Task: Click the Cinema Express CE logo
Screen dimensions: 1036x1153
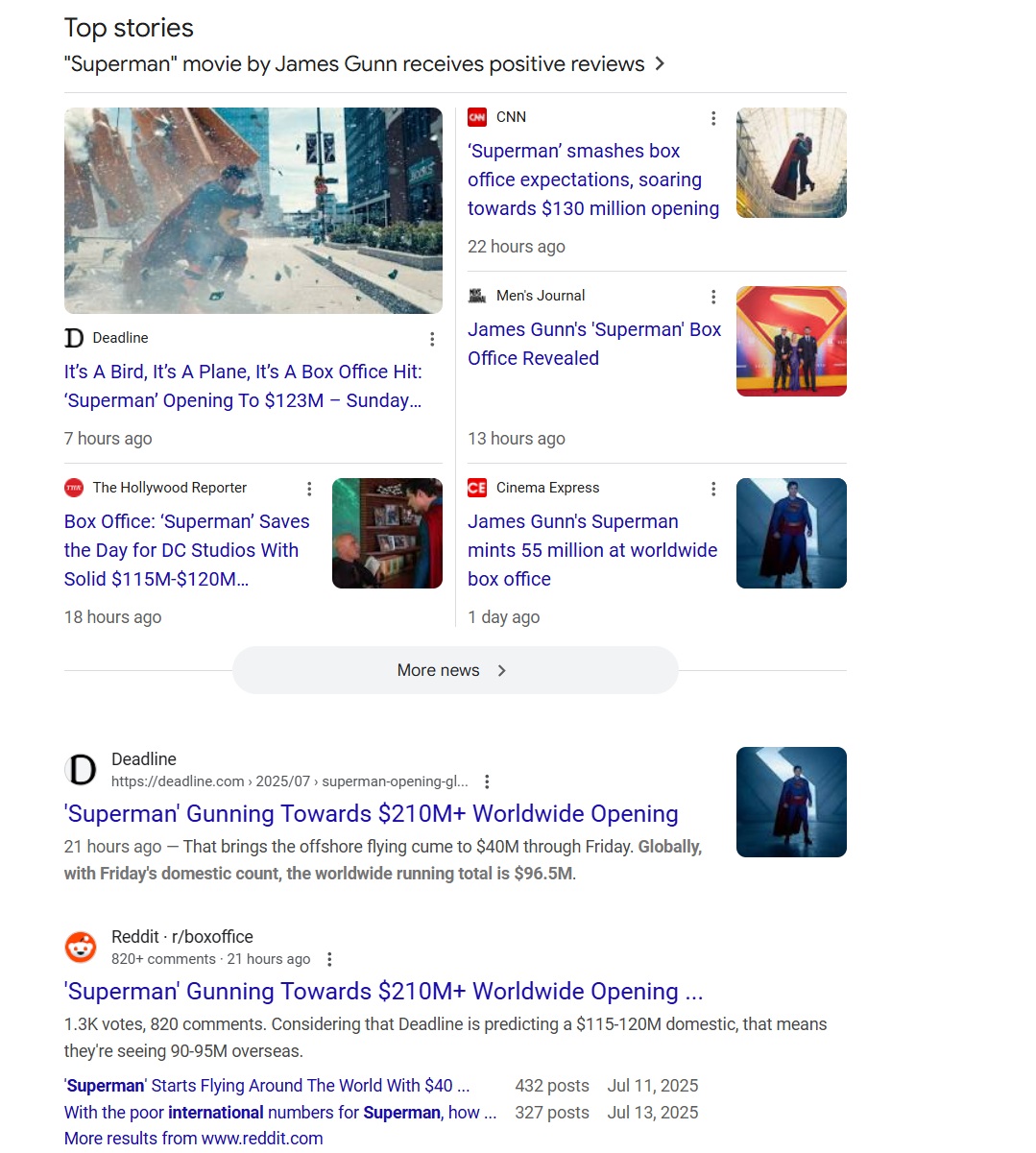Action: coord(477,488)
